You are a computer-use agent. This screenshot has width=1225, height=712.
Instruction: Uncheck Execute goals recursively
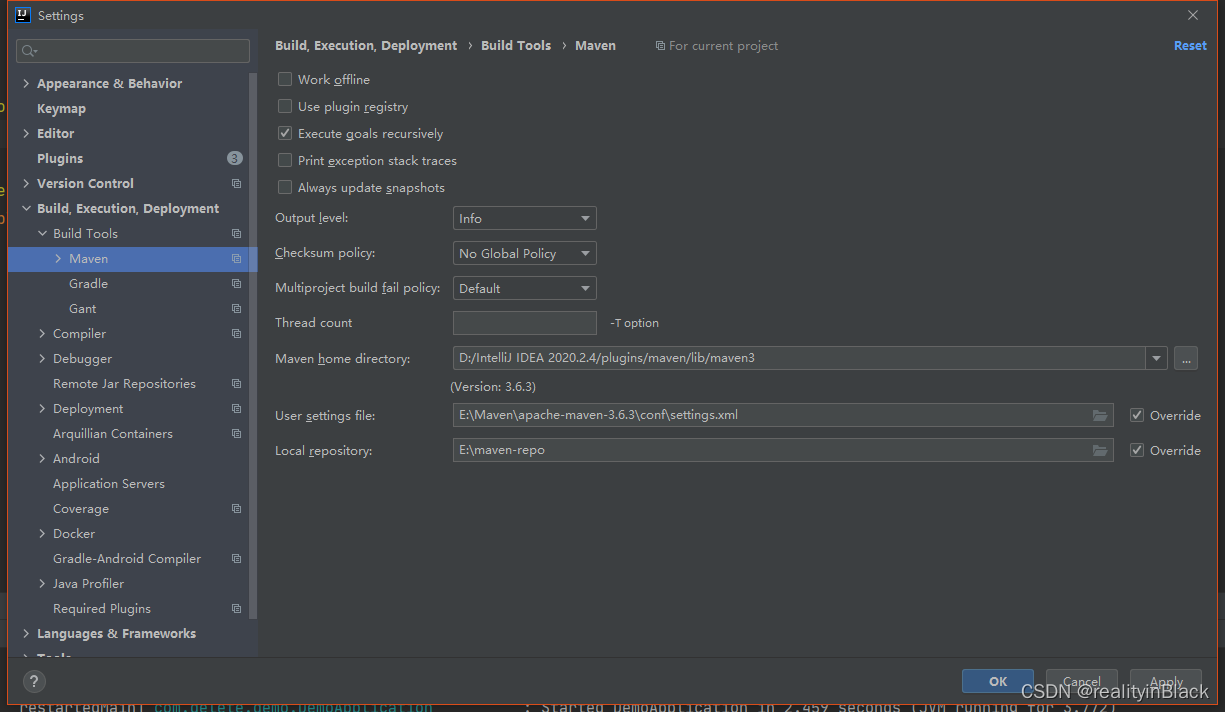[285, 133]
